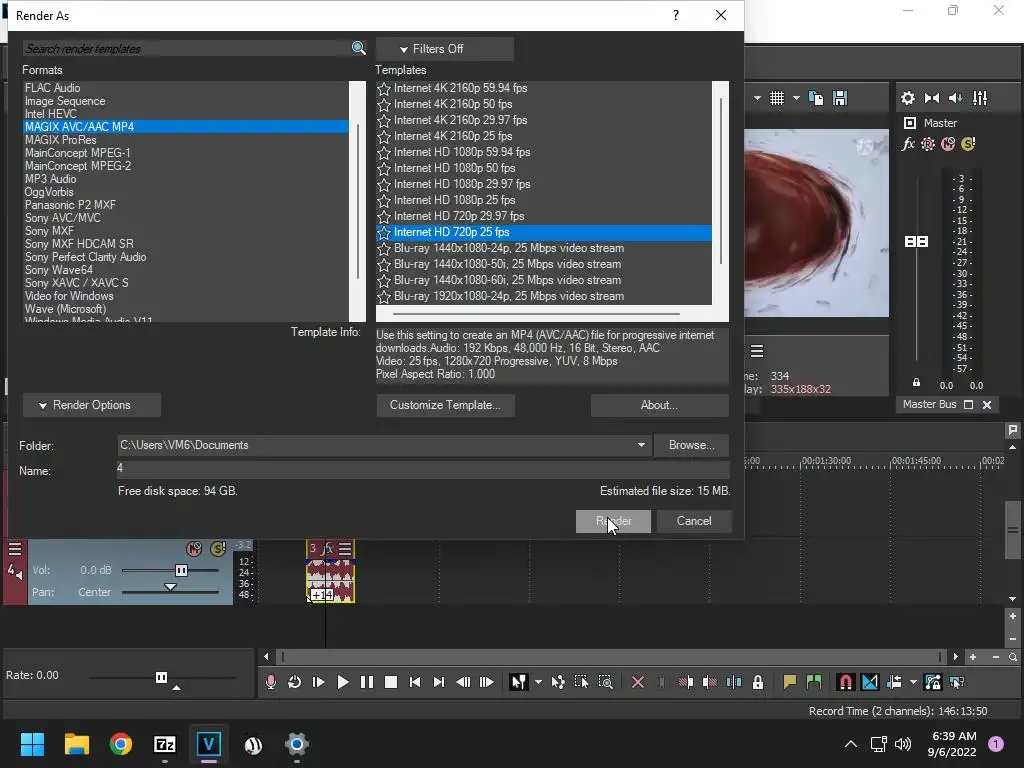Click the Play button in transport

343,682
